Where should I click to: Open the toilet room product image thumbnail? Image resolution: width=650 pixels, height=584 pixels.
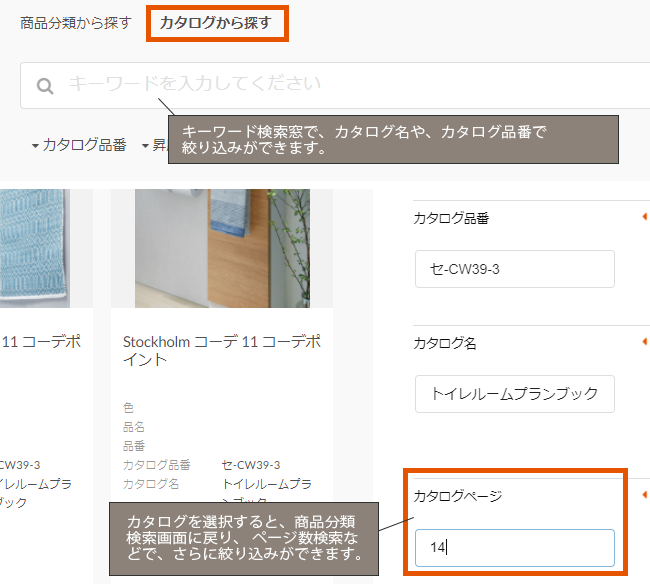[x=221, y=247]
